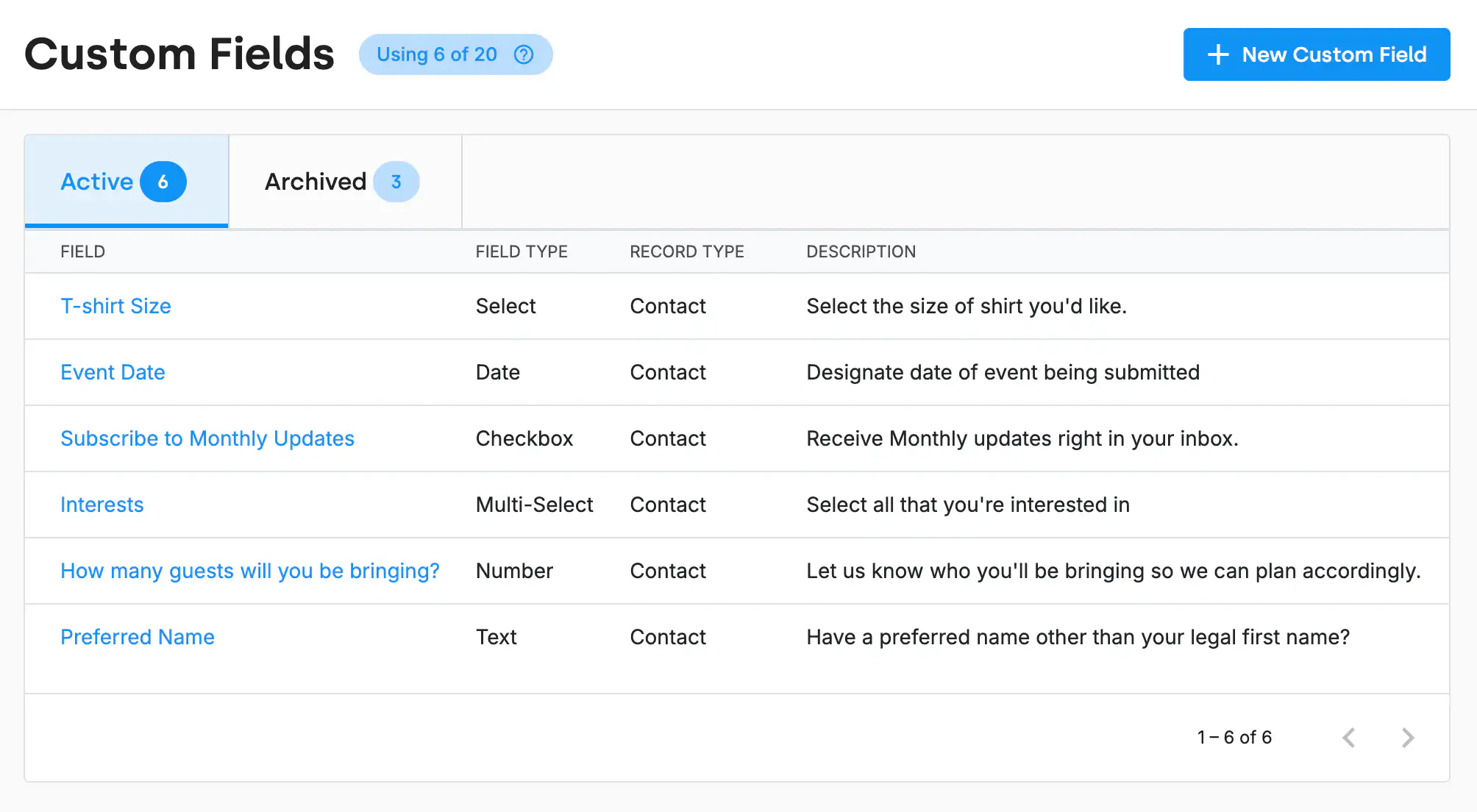Open the Interests field link

pyautogui.click(x=102, y=505)
